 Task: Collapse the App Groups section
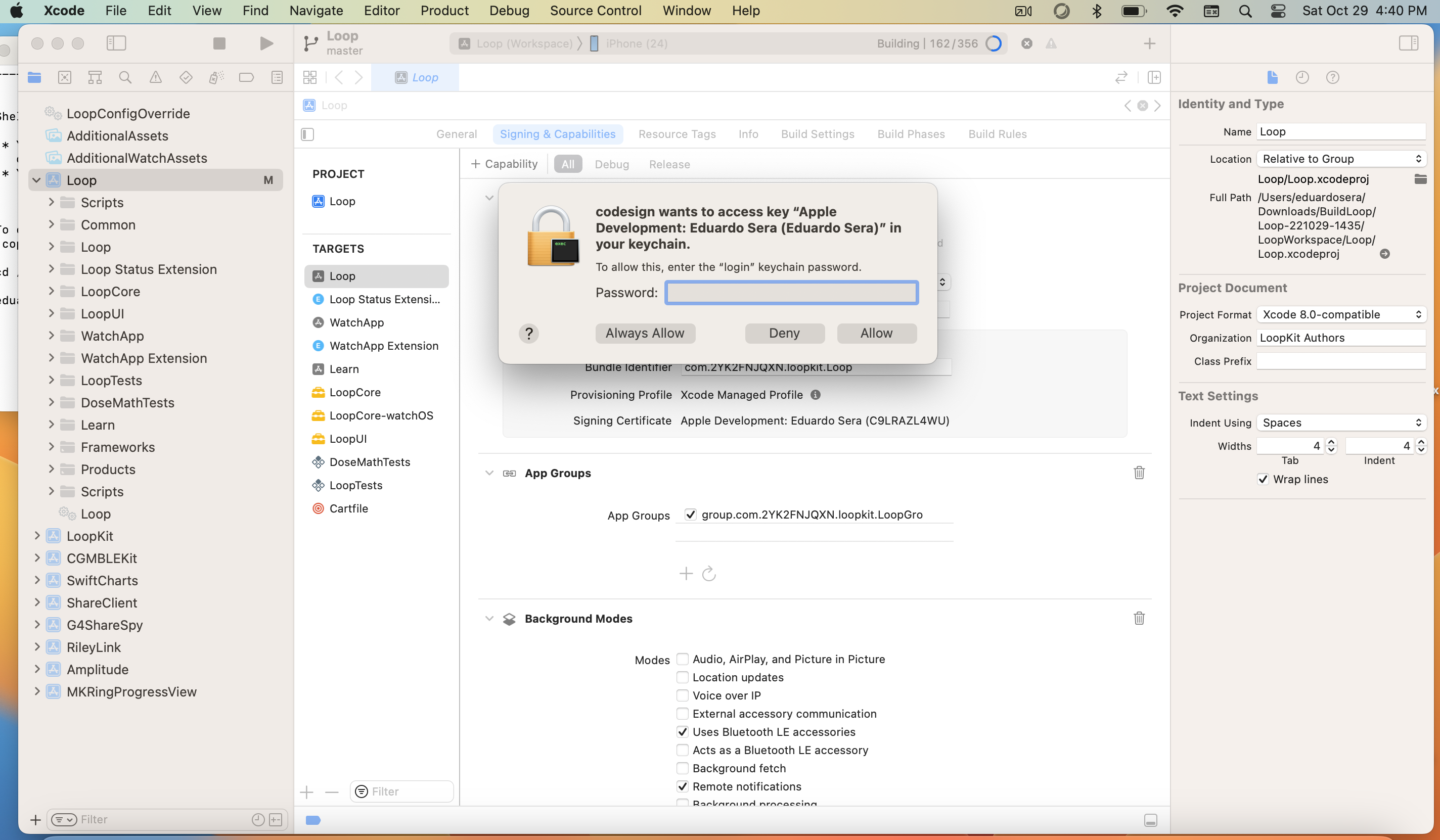pyautogui.click(x=489, y=473)
